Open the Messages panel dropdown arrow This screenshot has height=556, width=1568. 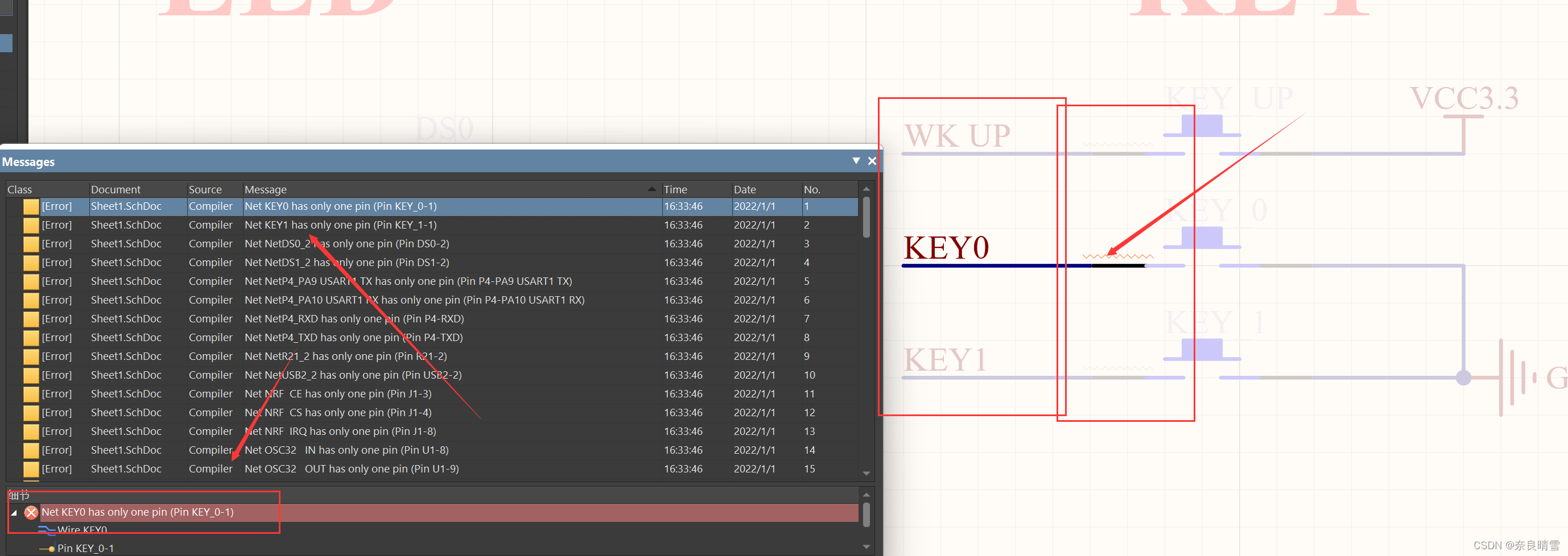tap(856, 160)
